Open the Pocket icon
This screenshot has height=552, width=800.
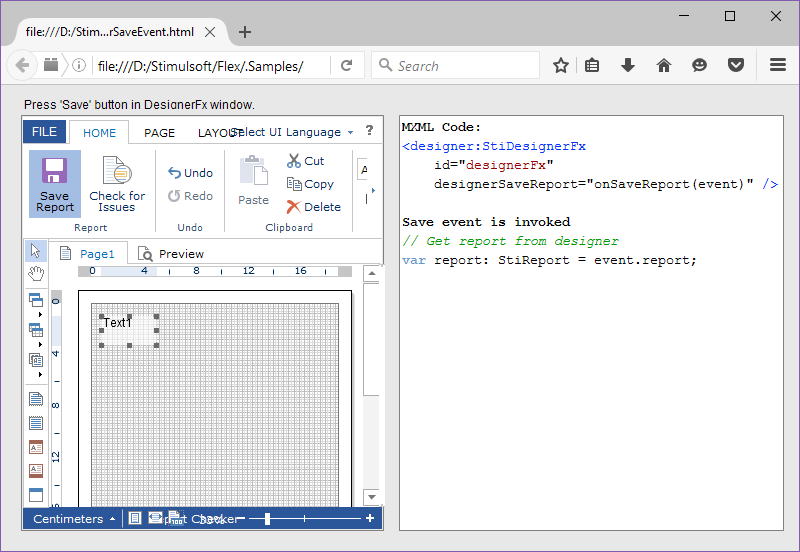tap(736, 65)
